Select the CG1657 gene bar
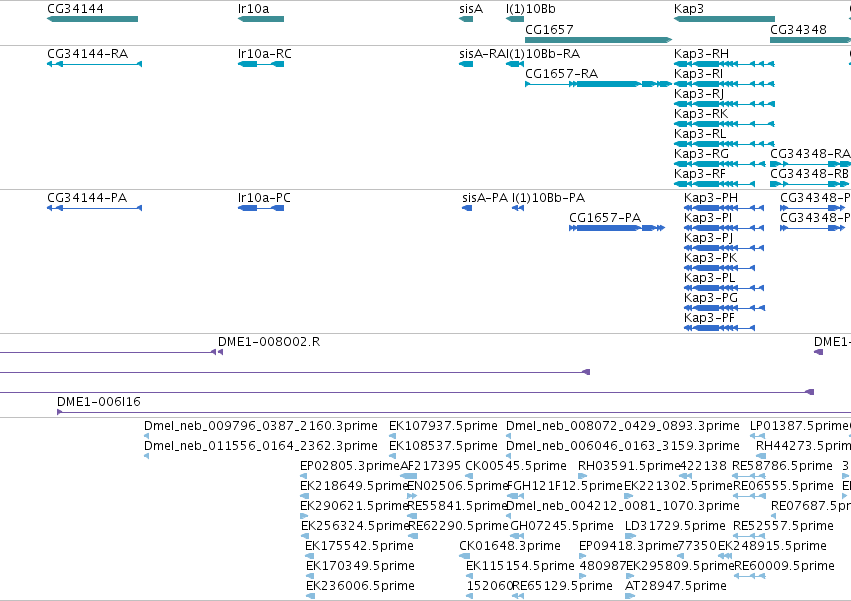This screenshot has height=601, width=851. tap(599, 40)
